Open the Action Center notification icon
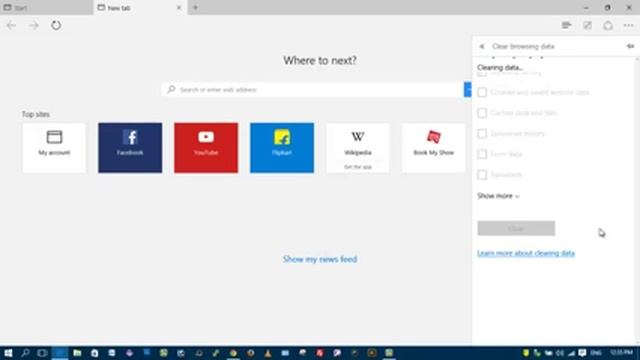 tap(582, 353)
